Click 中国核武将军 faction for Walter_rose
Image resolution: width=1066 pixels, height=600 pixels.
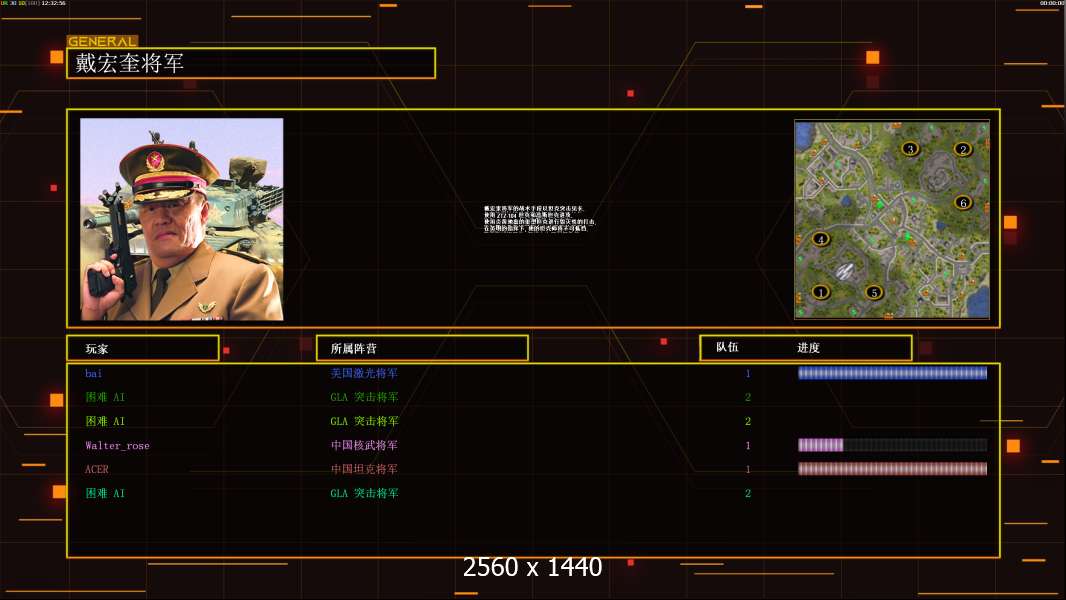coord(364,445)
